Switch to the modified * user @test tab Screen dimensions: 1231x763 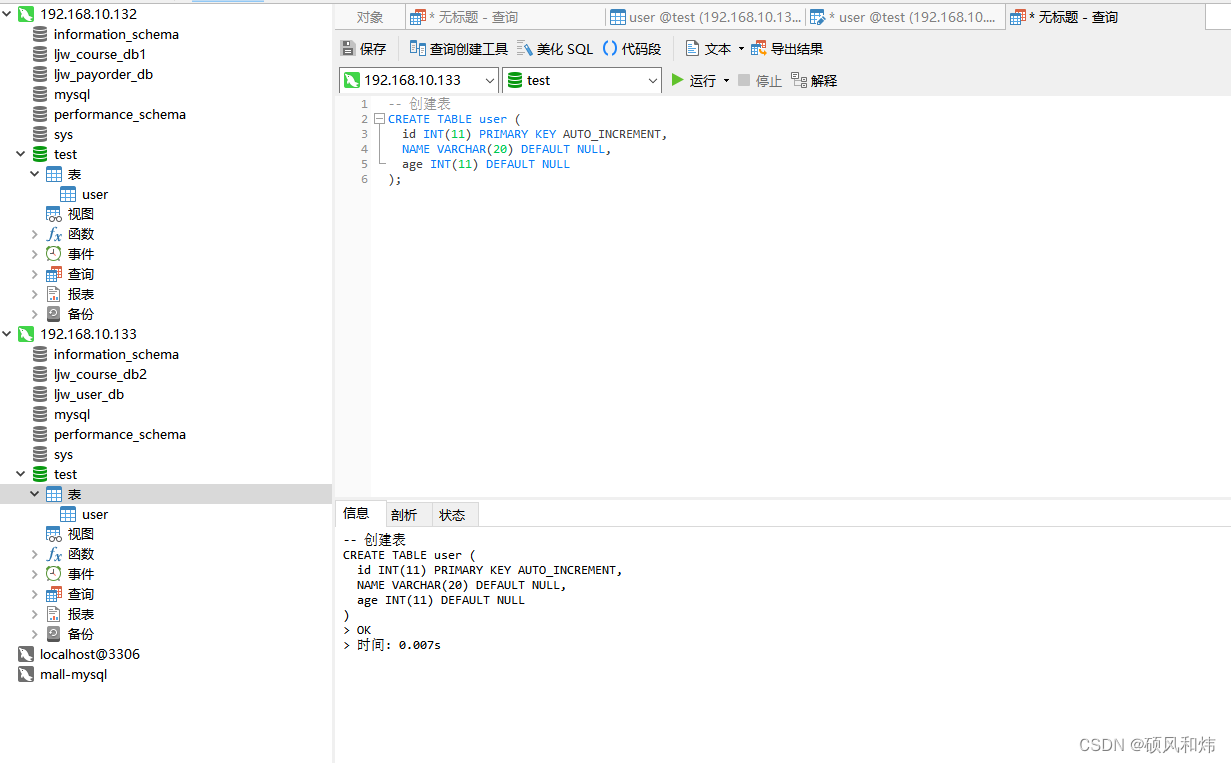pyautogui.click(x=905, y=17)
